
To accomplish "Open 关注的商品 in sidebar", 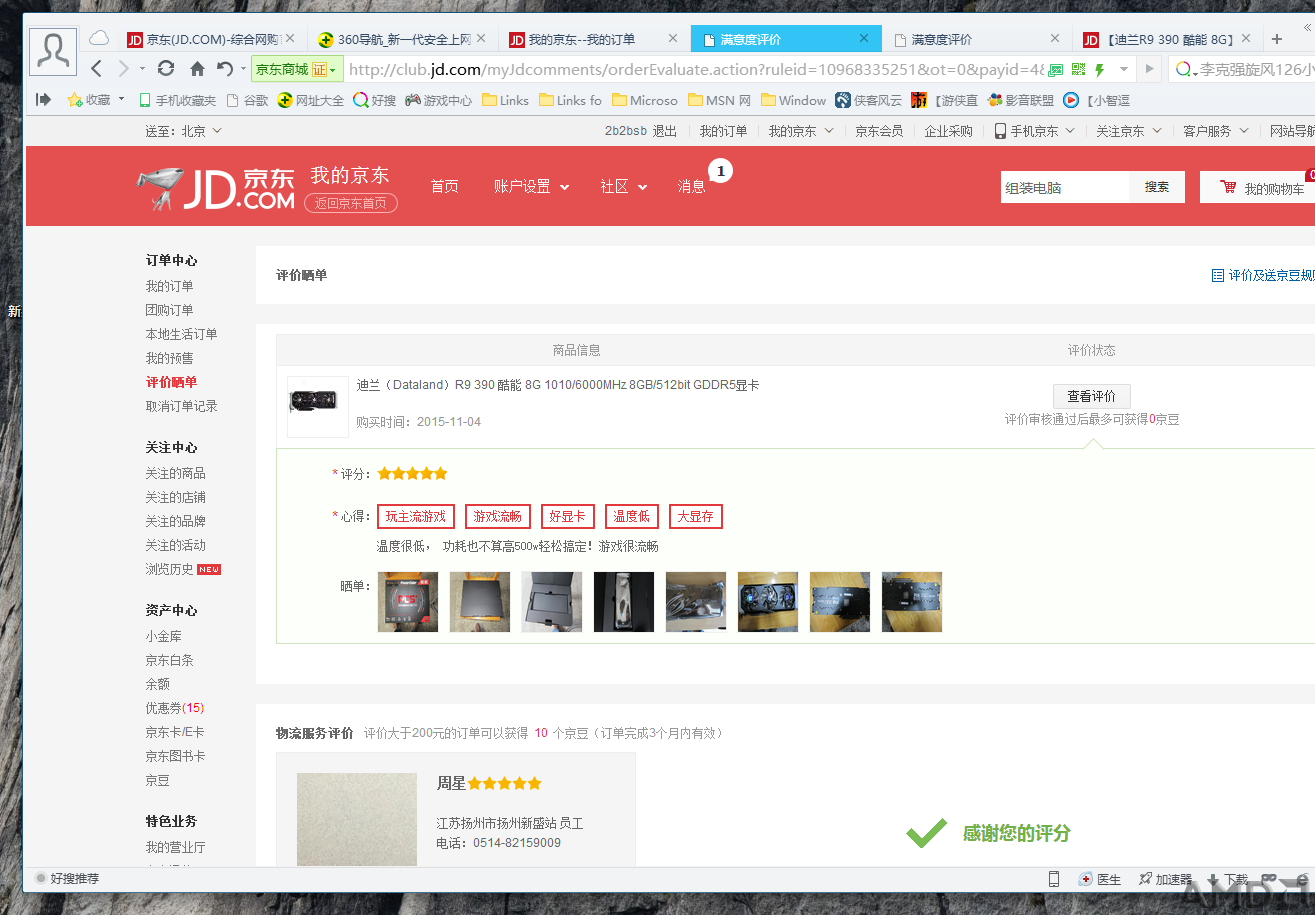I will pos(175,473).
